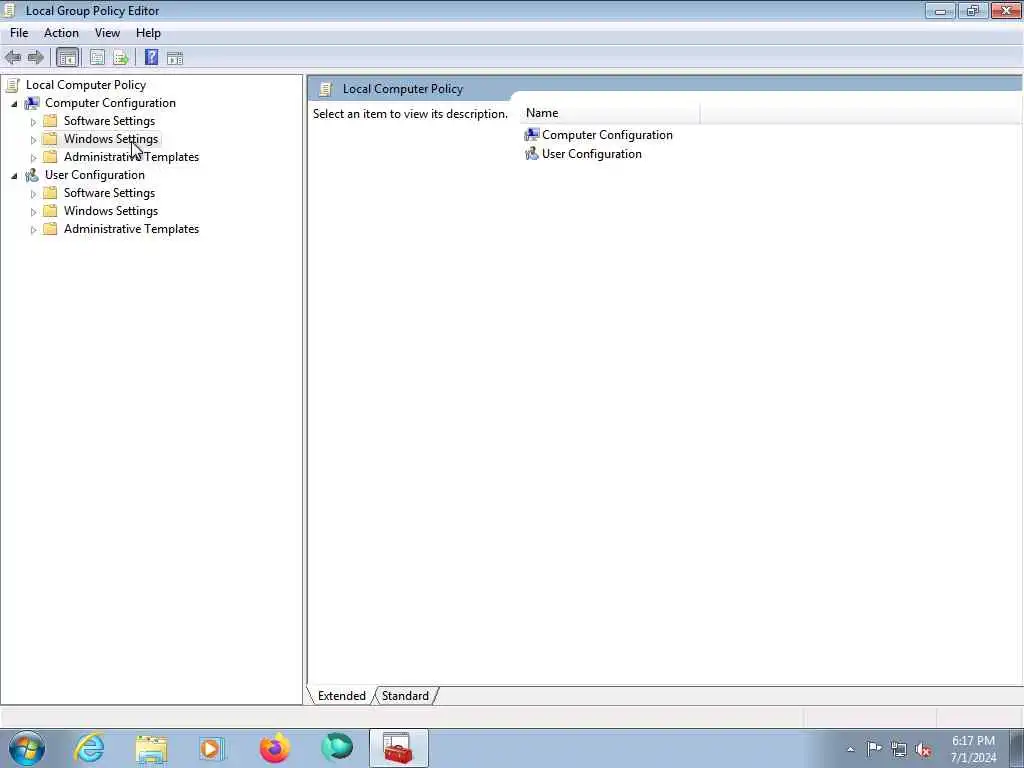Click the Software Settings folder icon under User Configuration
The width and height of the screenshot is (1024, 768).
click(x=50, y=193)
